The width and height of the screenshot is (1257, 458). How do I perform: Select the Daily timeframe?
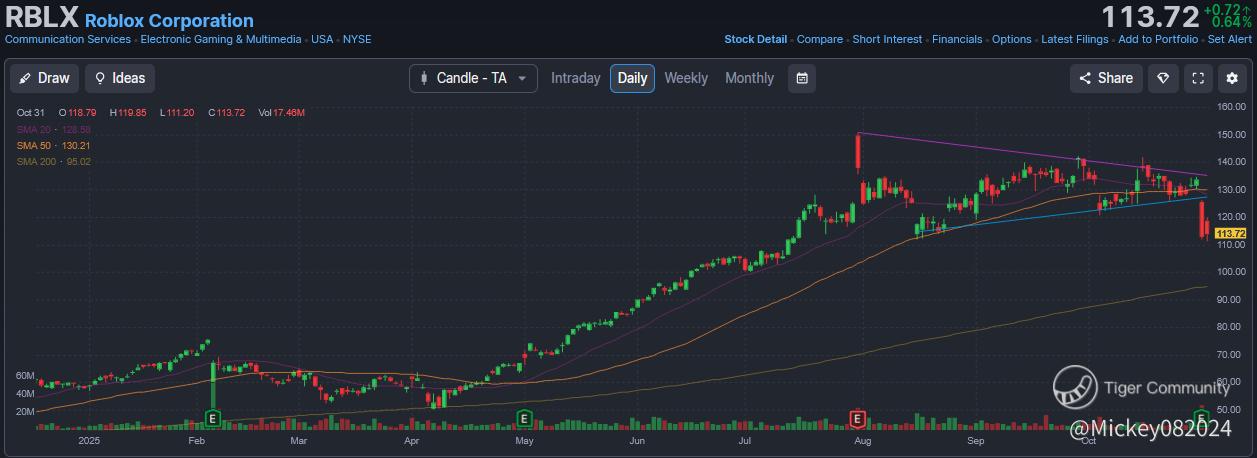(632, 78)
